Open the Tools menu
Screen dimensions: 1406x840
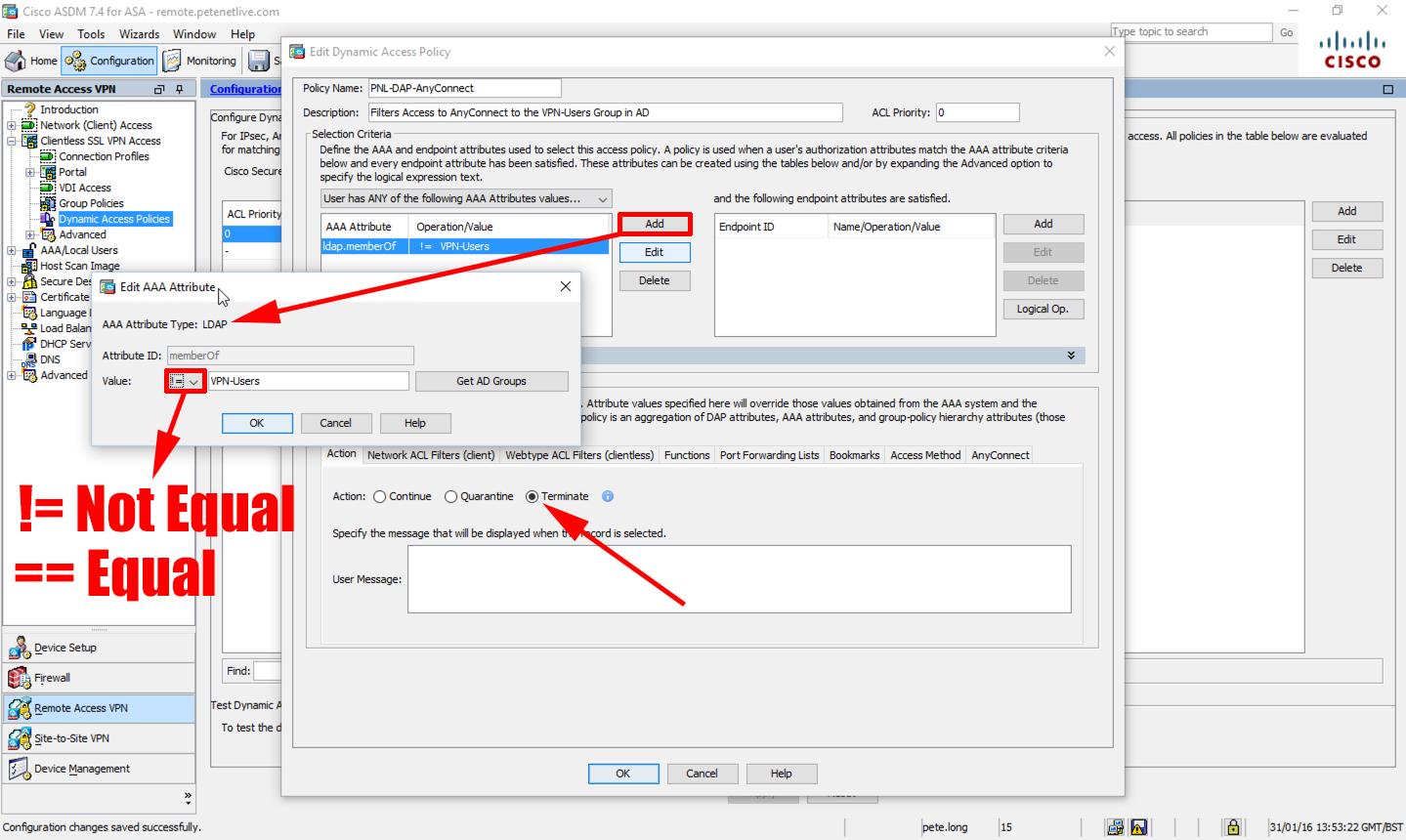point(91,34)
